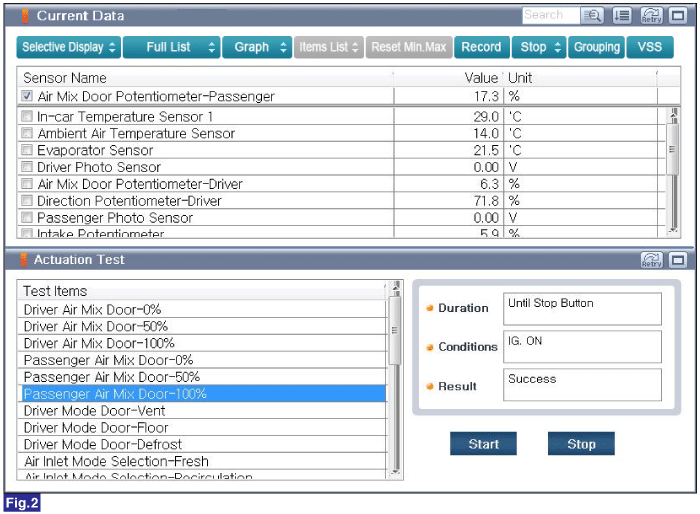
Task: Select Air Inlet Mode Selection-Fresh test item
Action: click(202, 461)
